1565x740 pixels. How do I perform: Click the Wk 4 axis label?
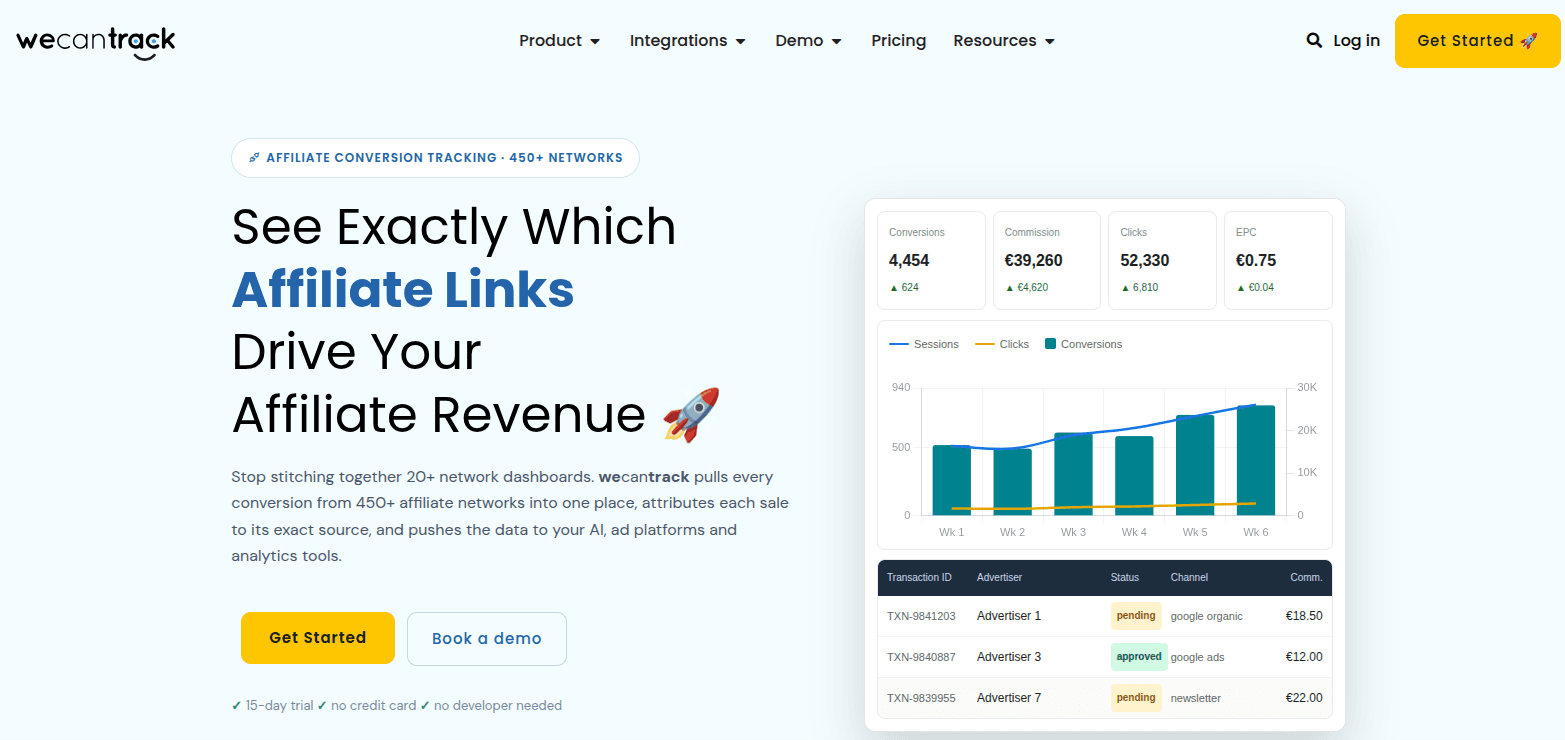click(1134, 532)
